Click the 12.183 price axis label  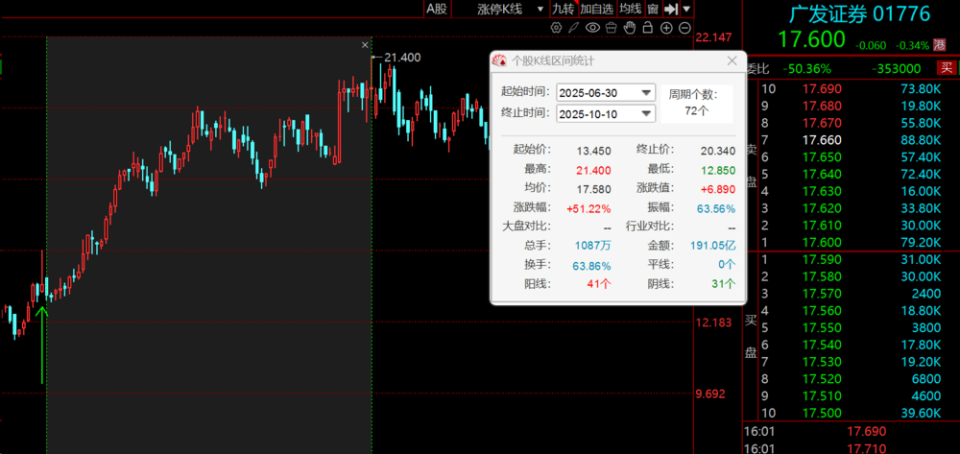pos(714,322)
